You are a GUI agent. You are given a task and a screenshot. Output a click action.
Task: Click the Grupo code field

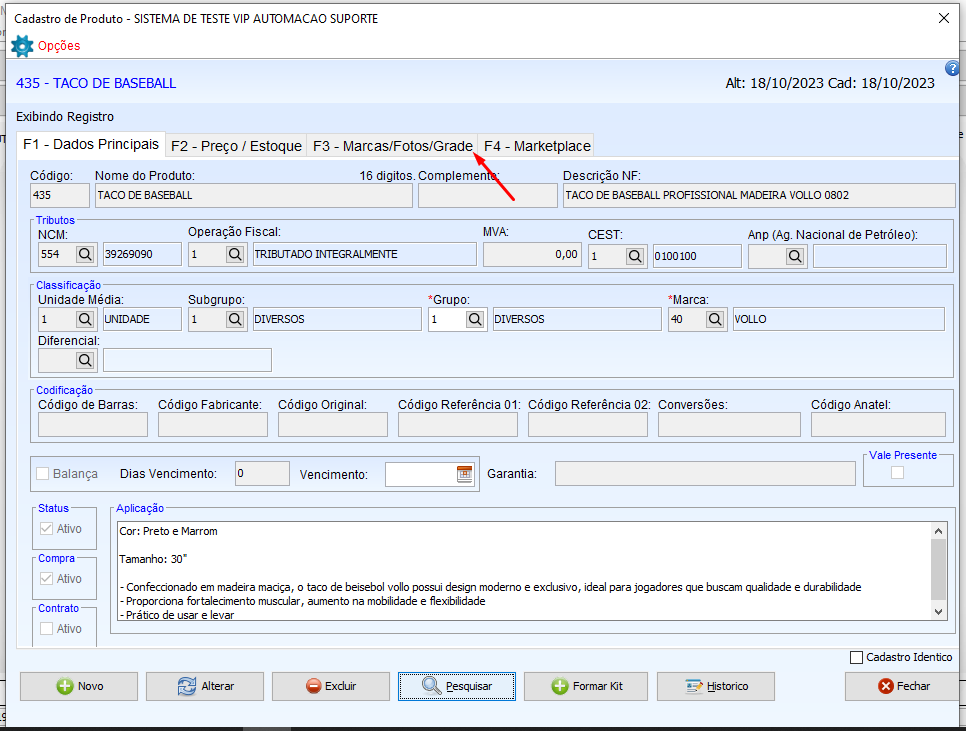(447, 319)
